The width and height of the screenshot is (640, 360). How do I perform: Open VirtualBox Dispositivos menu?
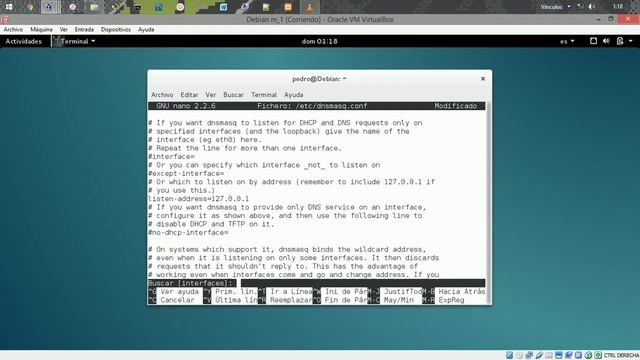116,29
